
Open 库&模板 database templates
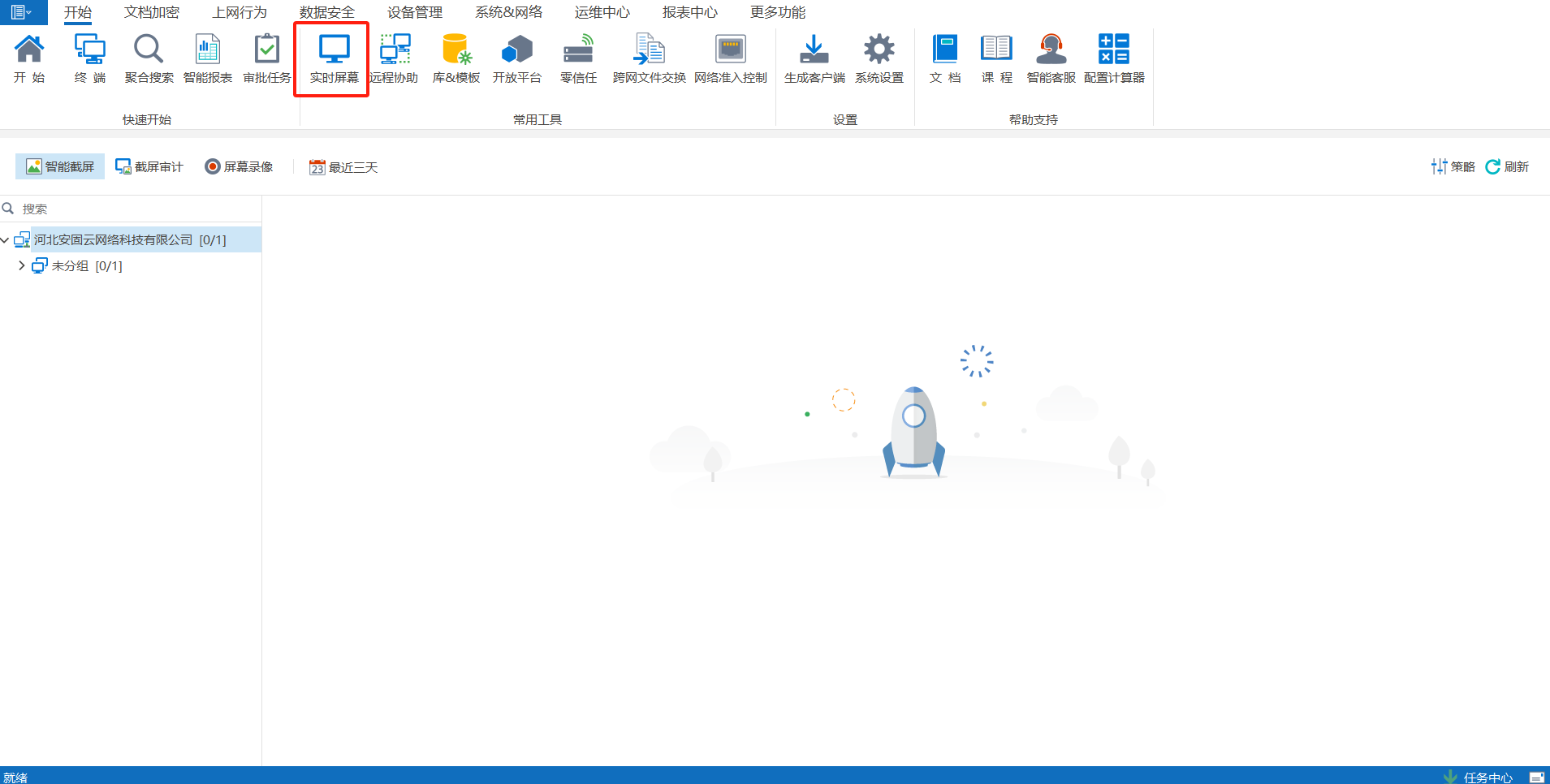[456, 58]
